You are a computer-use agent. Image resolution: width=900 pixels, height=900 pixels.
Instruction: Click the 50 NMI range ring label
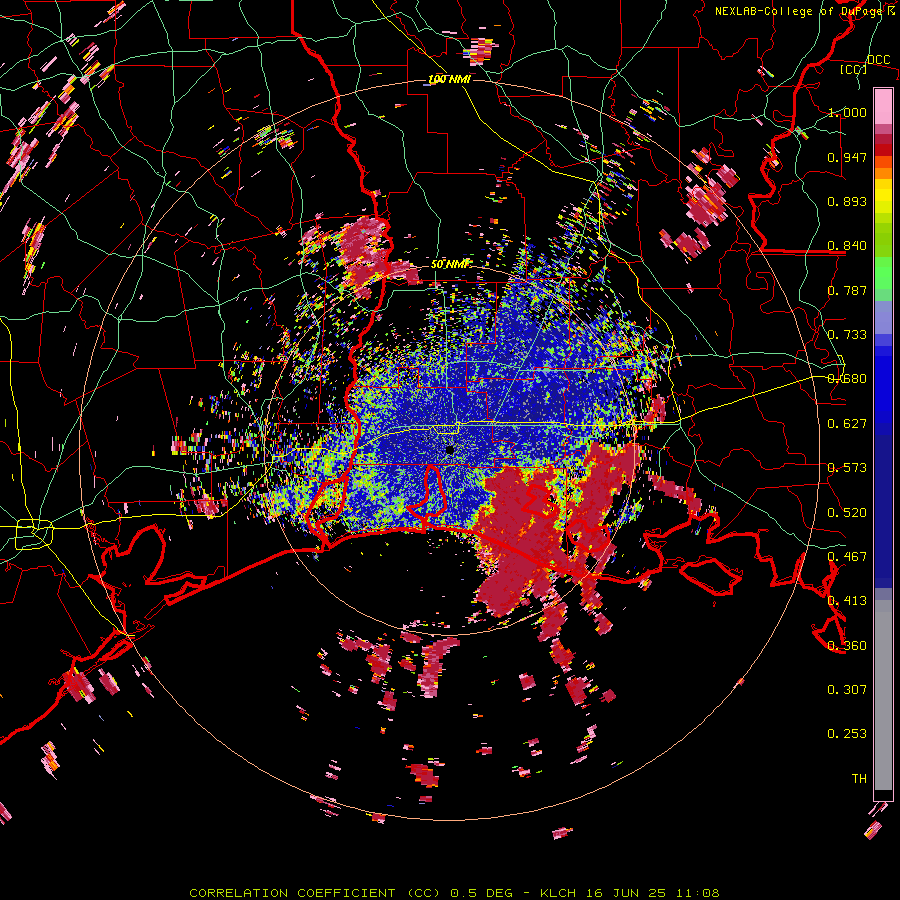(450, 264)
